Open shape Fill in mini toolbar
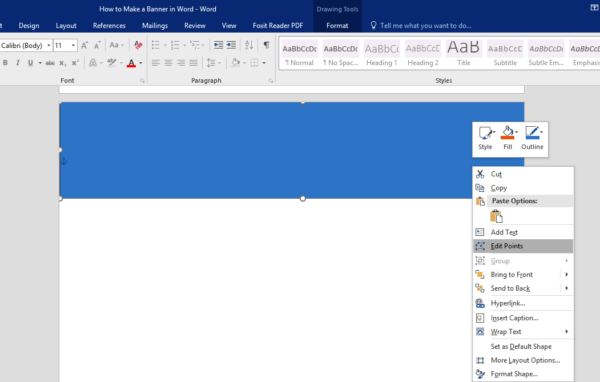 tap(508, 138)
